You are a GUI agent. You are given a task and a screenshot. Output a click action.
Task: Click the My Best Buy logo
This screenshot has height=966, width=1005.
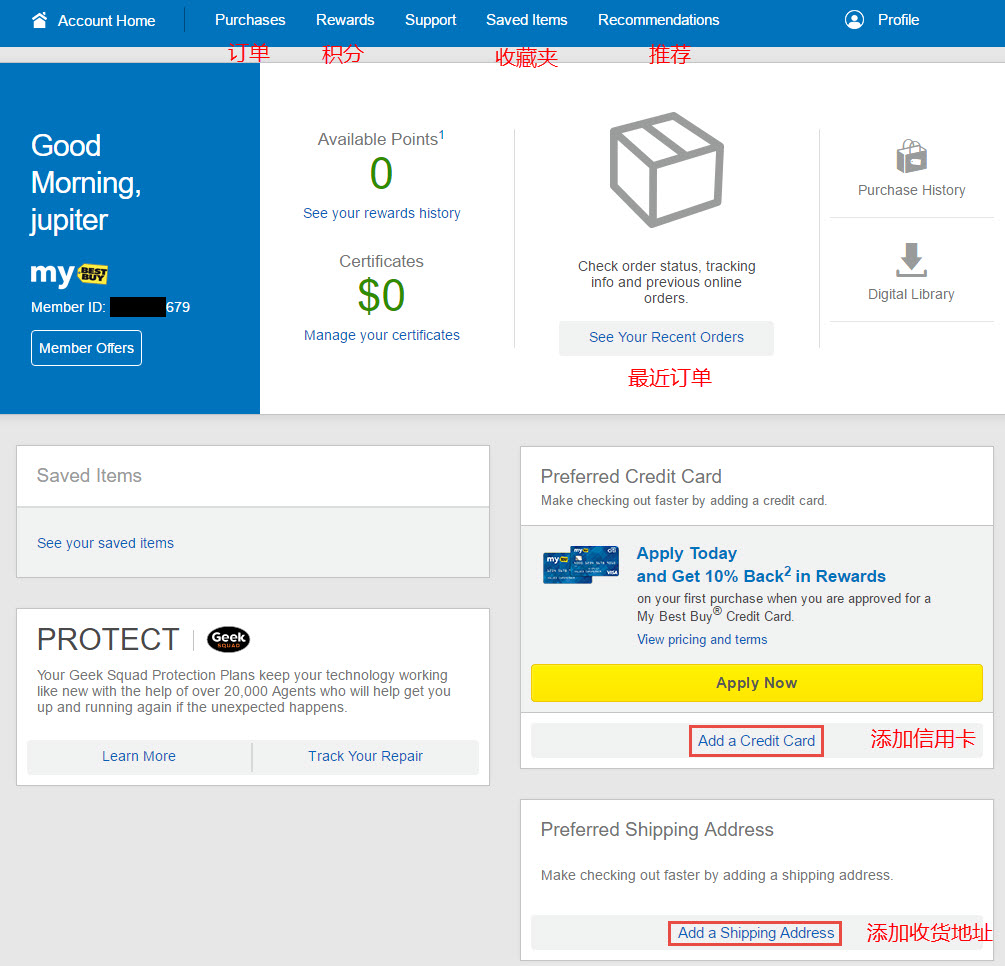[x=69, y=274]
